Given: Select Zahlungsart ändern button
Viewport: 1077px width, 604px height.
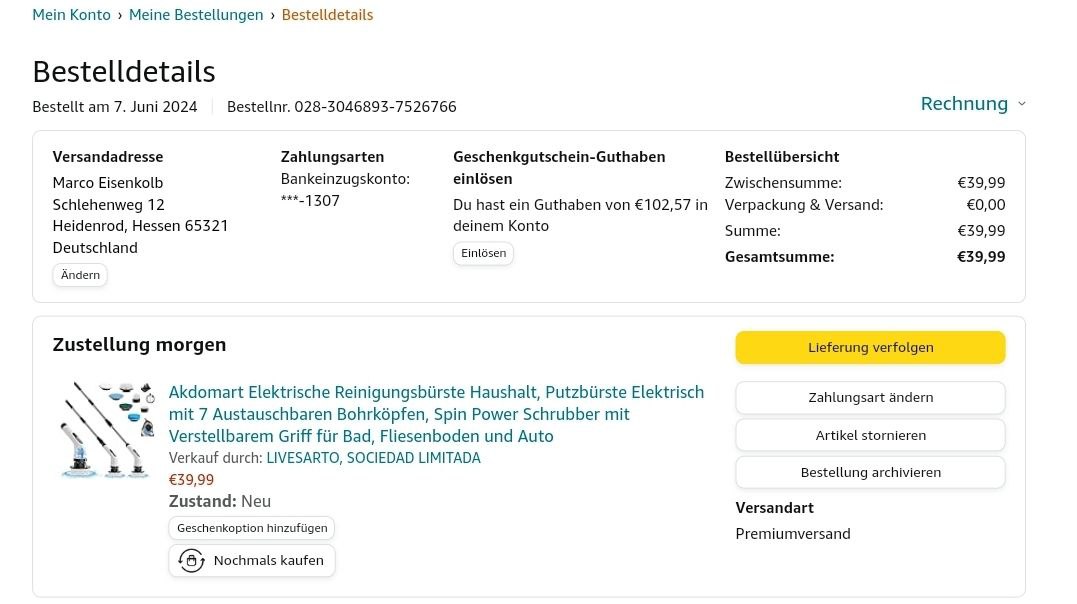Looking at the screenshot, I should tap(870, 398).
